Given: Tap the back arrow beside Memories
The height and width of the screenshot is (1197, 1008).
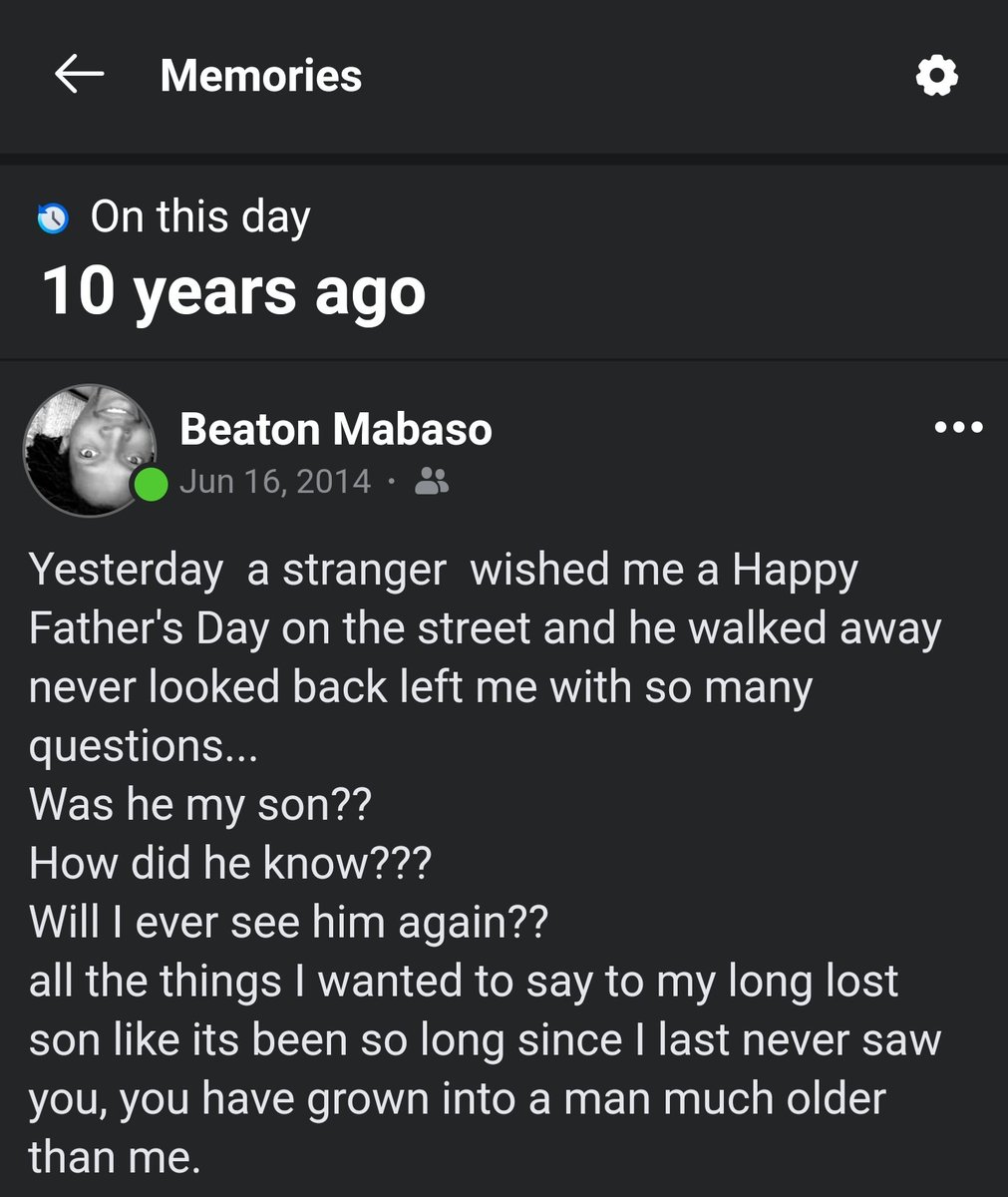Looking at the screenshot, I should [80, 75].
